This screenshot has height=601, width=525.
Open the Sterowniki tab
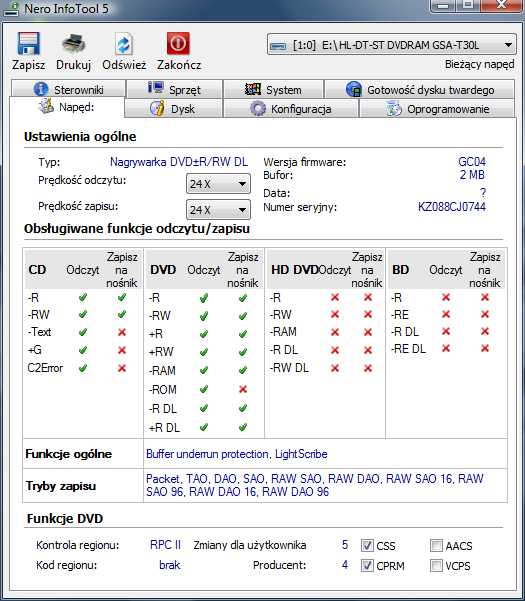(69, 89)
